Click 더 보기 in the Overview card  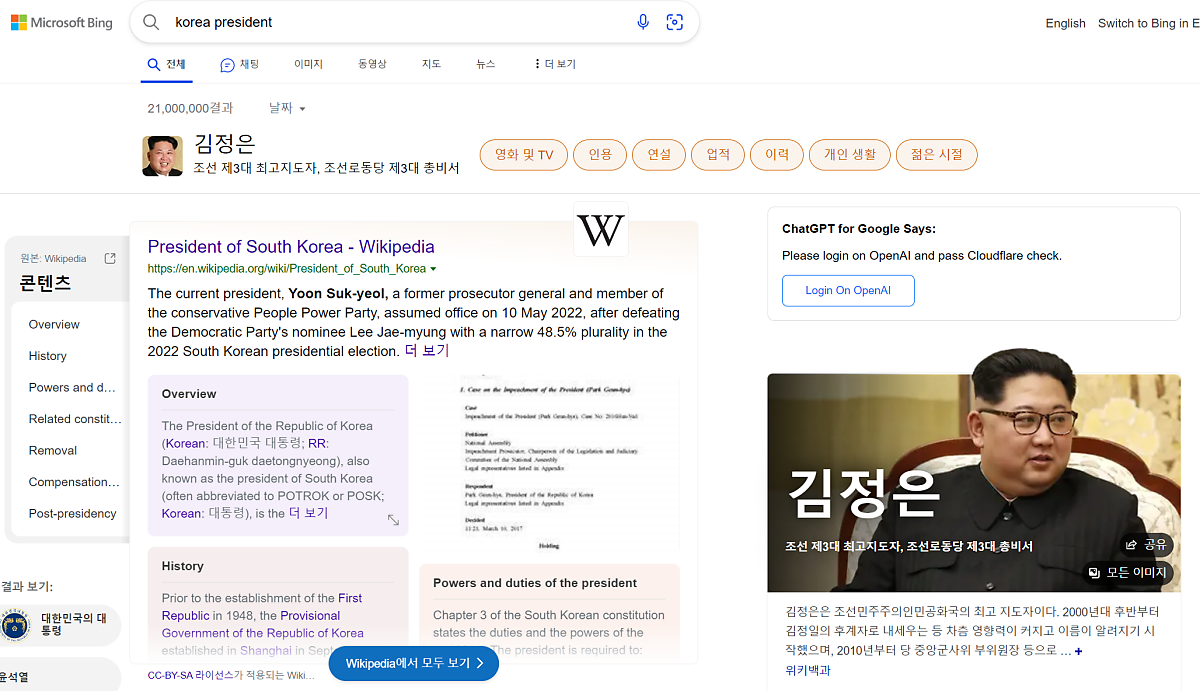click(309, 513)
